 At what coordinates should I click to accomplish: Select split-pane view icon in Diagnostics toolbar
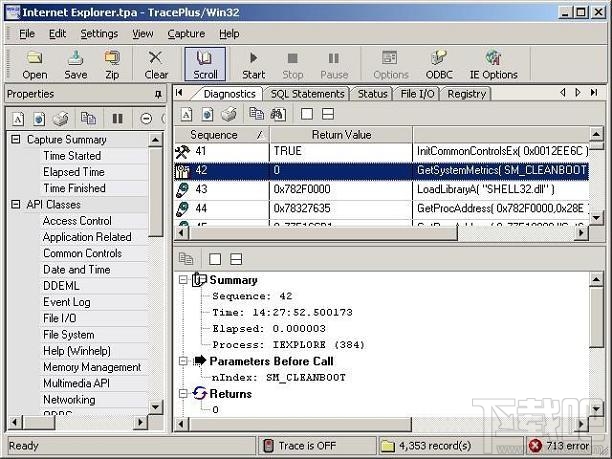coord(328,114)
